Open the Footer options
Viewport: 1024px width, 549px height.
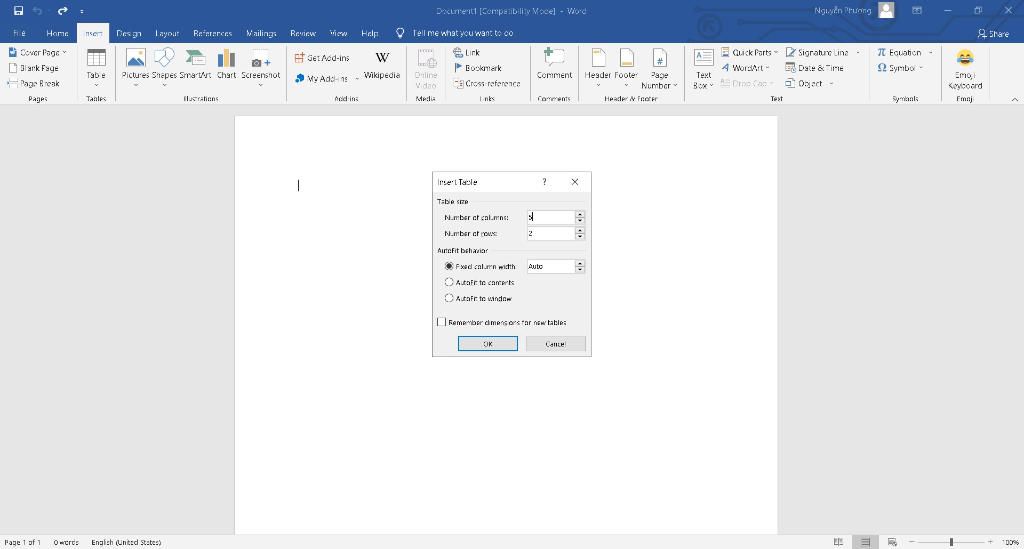coord(626,68)
